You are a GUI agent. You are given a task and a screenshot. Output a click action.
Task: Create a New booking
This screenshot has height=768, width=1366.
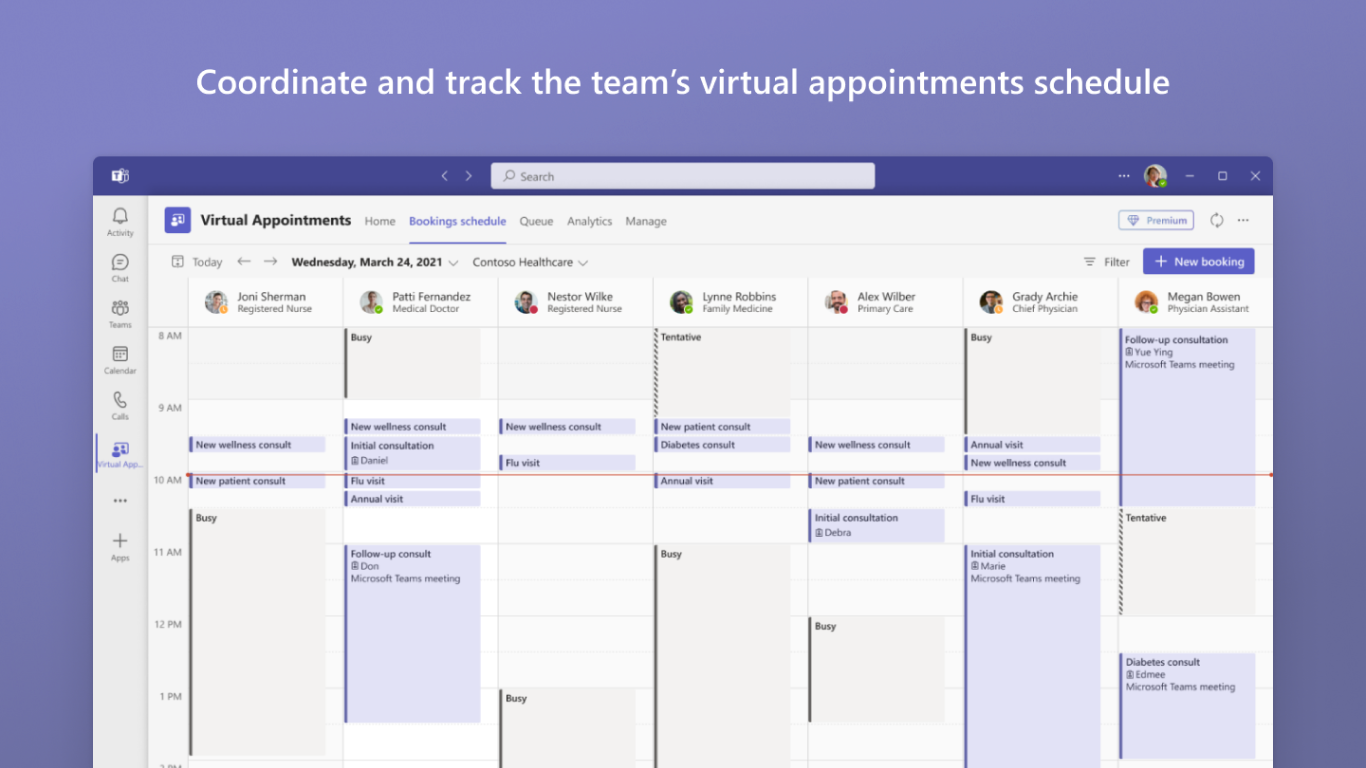coord(1198,261)
